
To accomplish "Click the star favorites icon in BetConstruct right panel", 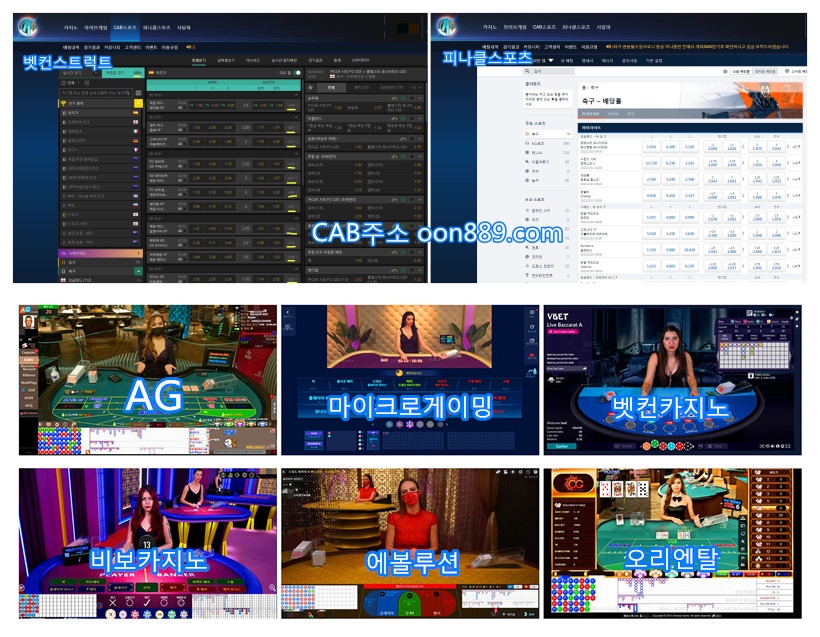I will (x=311, y=87).
